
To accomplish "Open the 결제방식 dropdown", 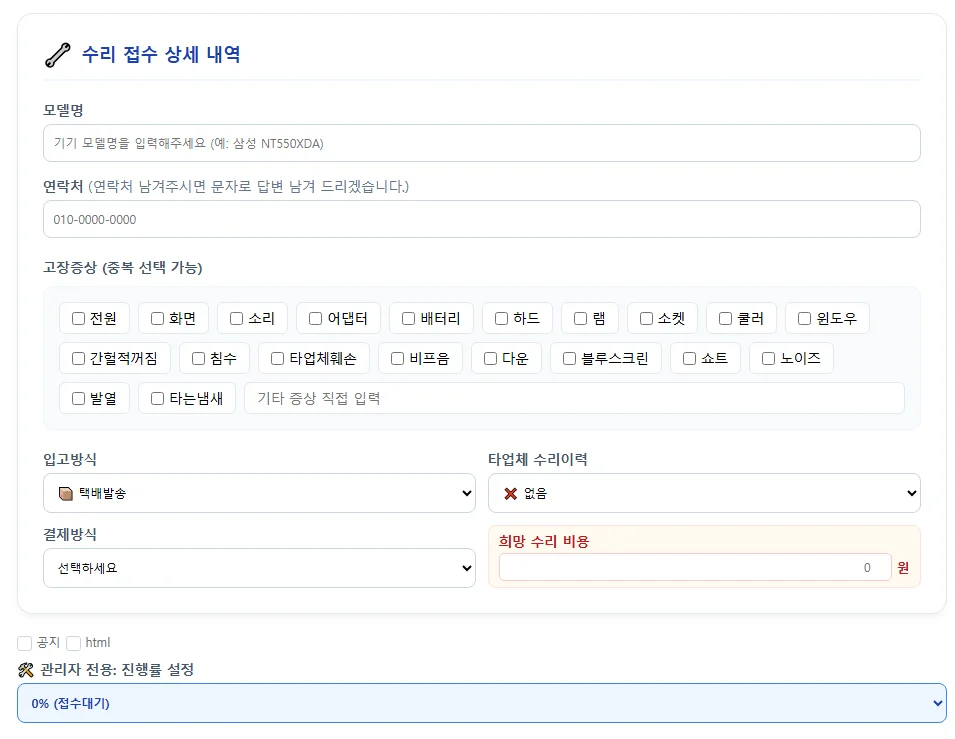I will (x=259, y=568).
